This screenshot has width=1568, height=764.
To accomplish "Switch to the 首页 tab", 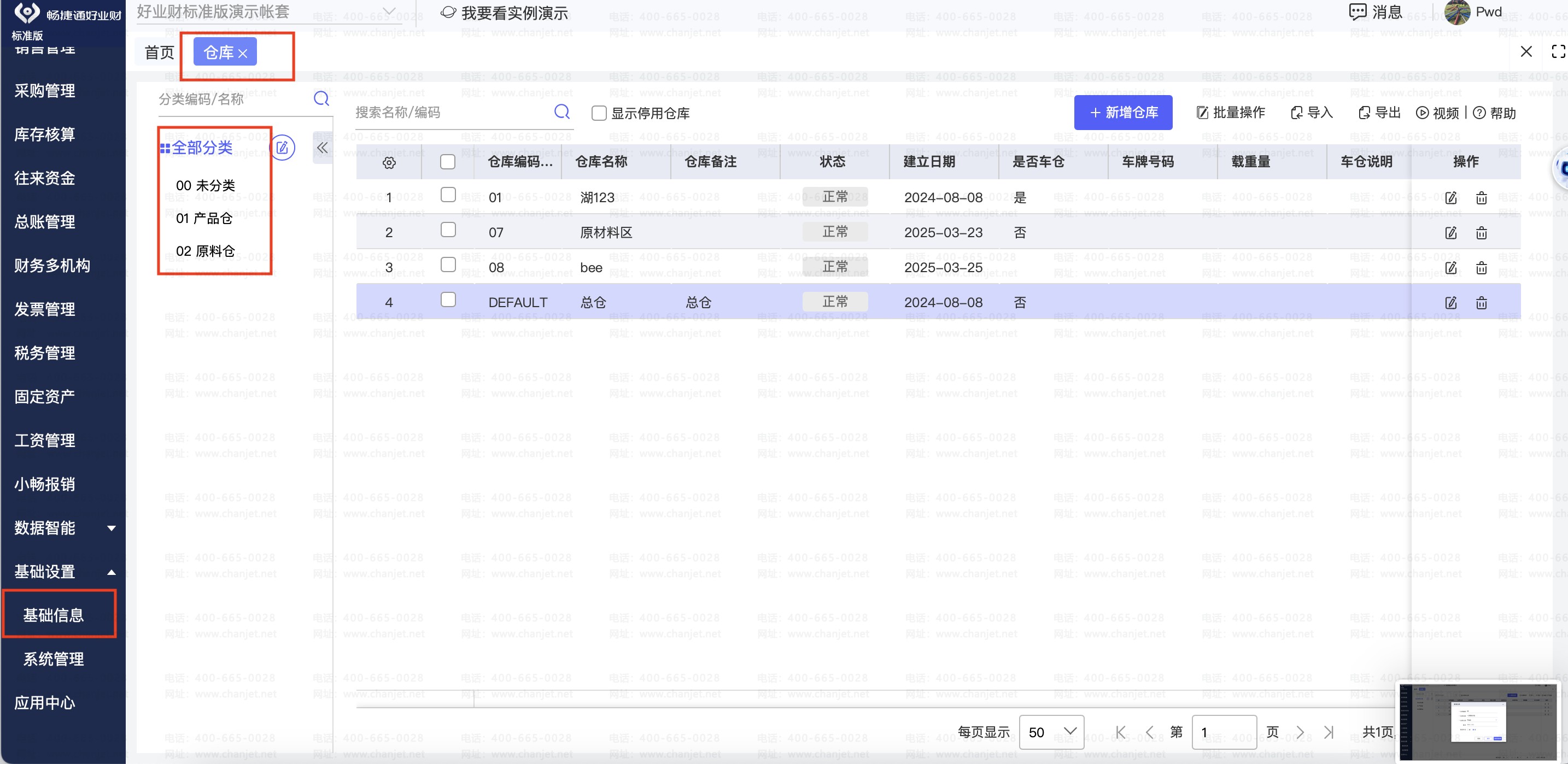I will pos(160,52).
